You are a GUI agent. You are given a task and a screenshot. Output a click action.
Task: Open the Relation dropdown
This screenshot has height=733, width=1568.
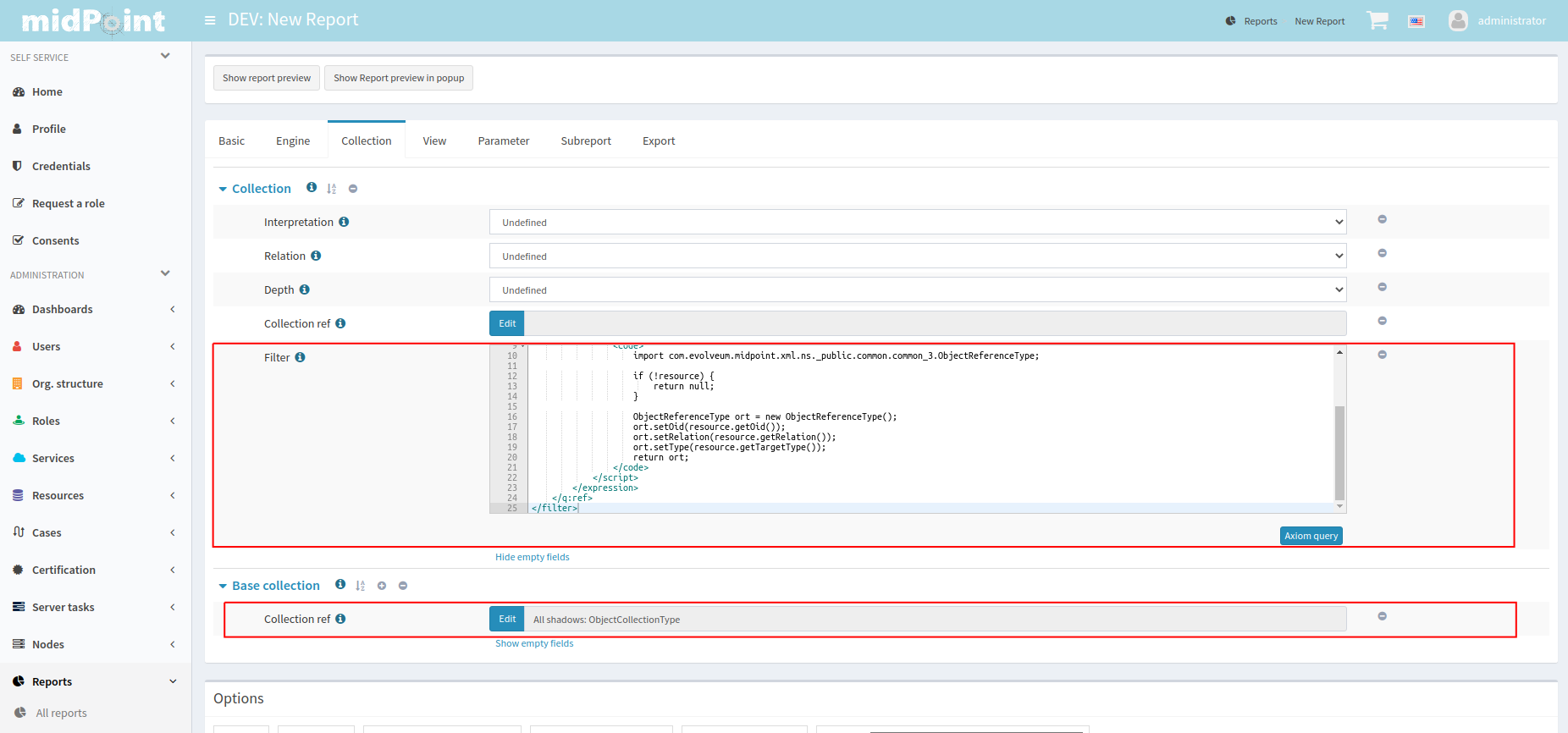coord(917,256)
